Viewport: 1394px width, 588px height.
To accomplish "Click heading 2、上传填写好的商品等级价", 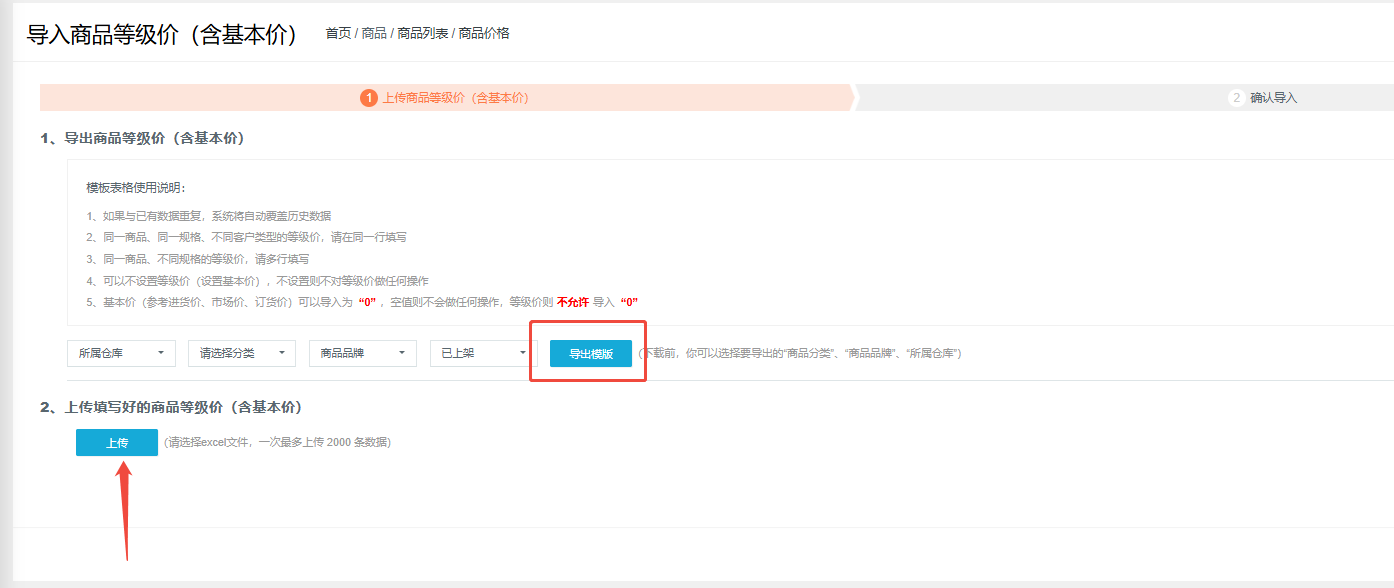I will pyautogui.click(x=171, y=407).
